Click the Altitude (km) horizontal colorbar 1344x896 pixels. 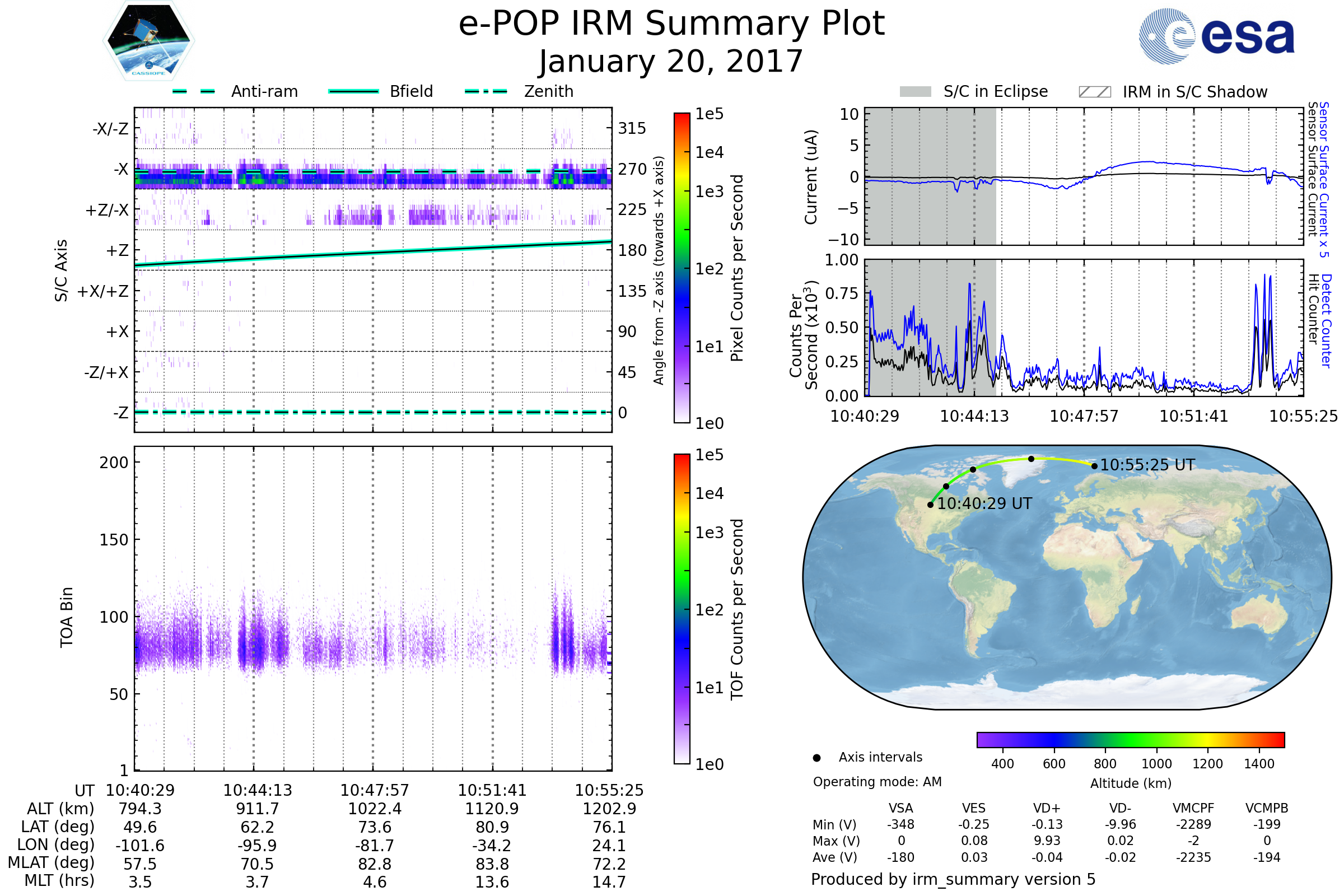point(1130,739)
